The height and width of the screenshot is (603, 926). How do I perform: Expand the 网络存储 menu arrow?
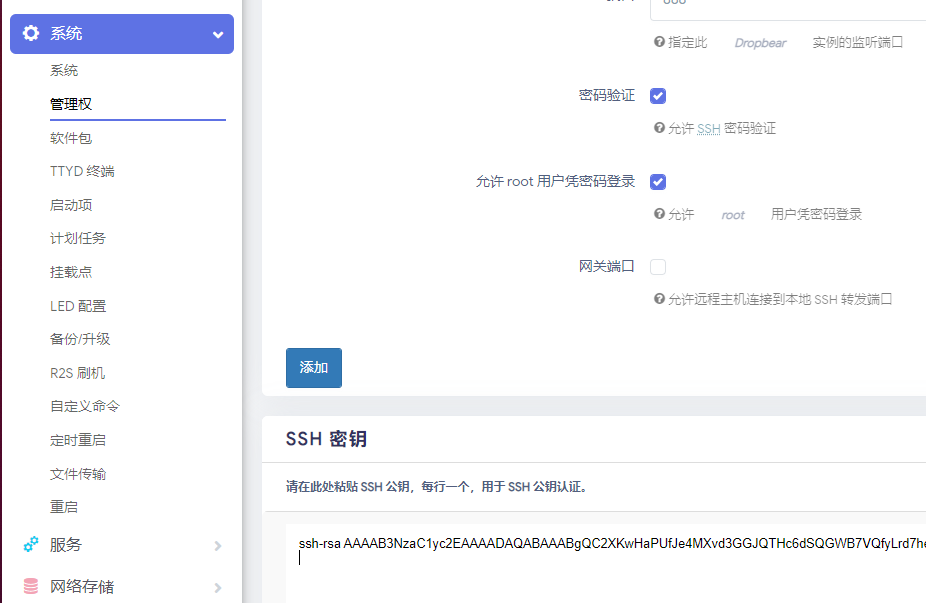pyautogui.click(x=217, y=588)
